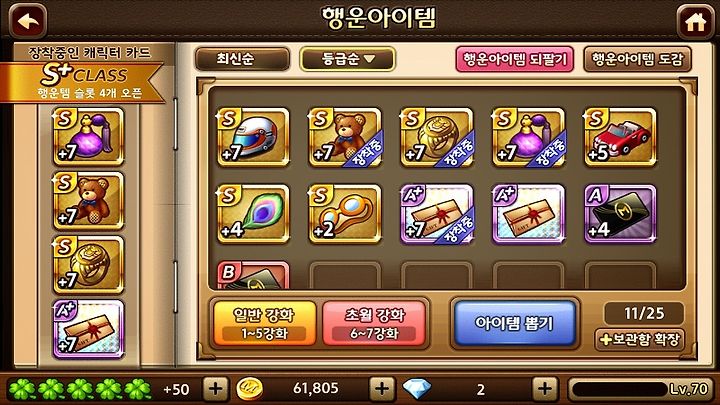Tap the back arrow icon

click(x=28, y=21)
